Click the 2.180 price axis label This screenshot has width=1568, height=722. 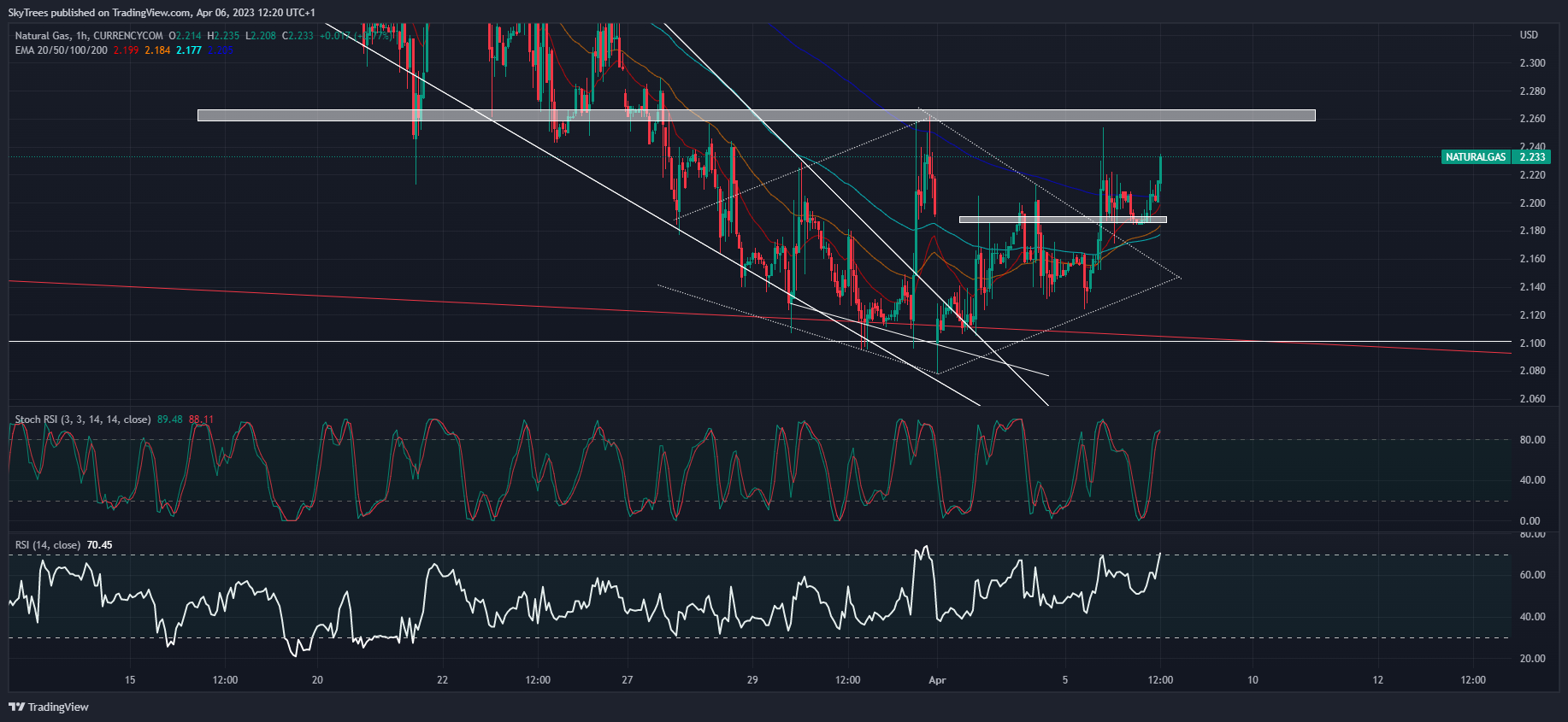click(1532, 231)
